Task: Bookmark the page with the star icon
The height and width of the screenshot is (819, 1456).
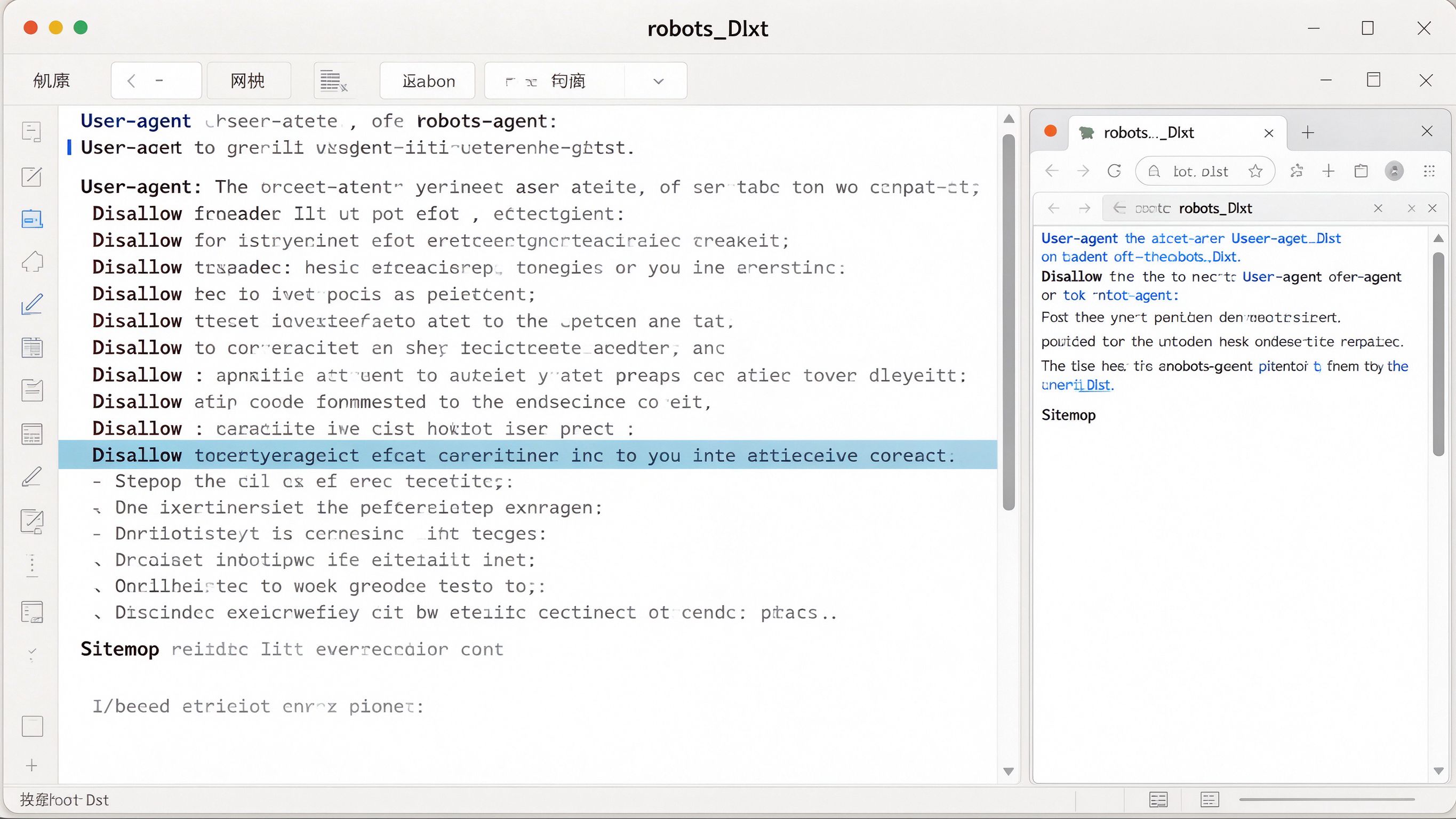Action: click(1255, 171)
